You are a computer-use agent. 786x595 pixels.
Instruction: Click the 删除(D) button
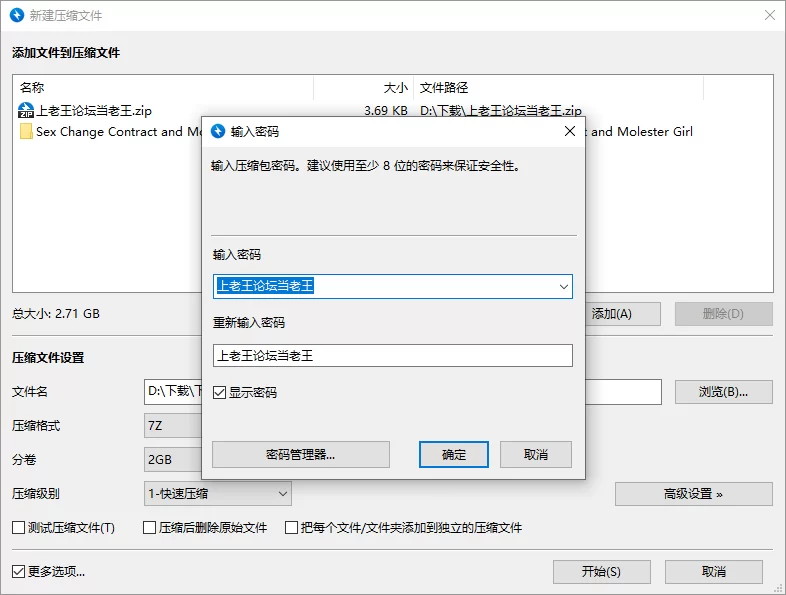coord(723,314)
